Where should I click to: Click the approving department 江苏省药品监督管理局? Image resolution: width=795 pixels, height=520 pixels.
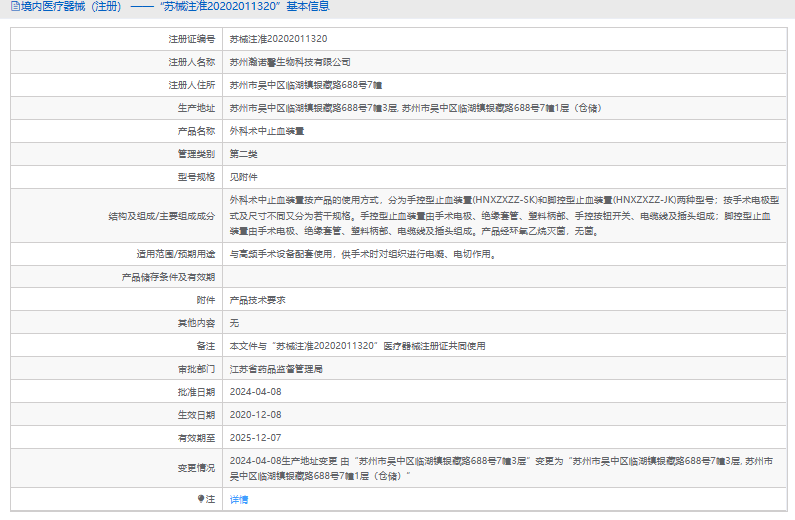(x=276, y=369)
